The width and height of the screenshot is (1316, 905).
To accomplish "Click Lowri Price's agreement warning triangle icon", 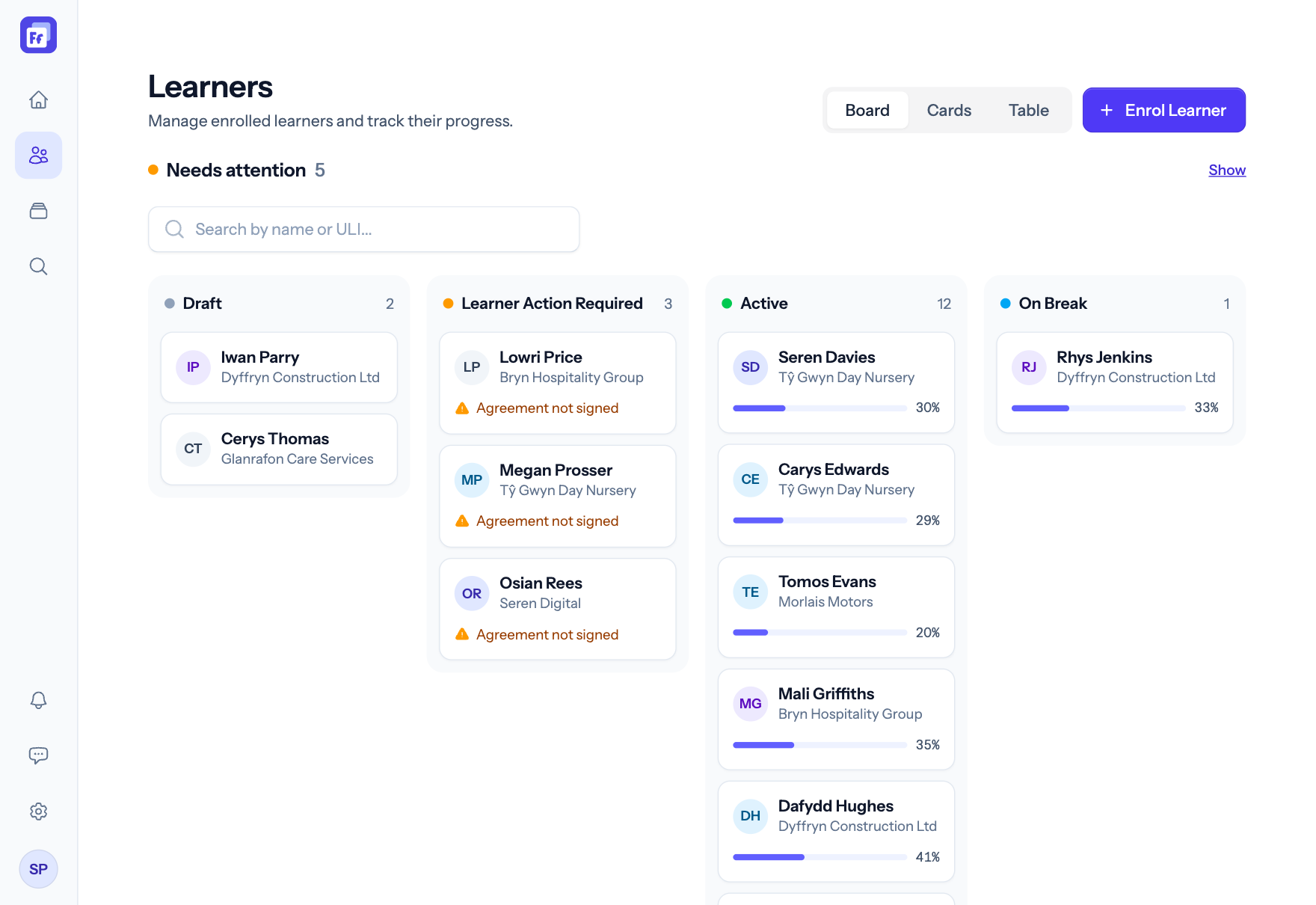I will [x=462, y=408].
